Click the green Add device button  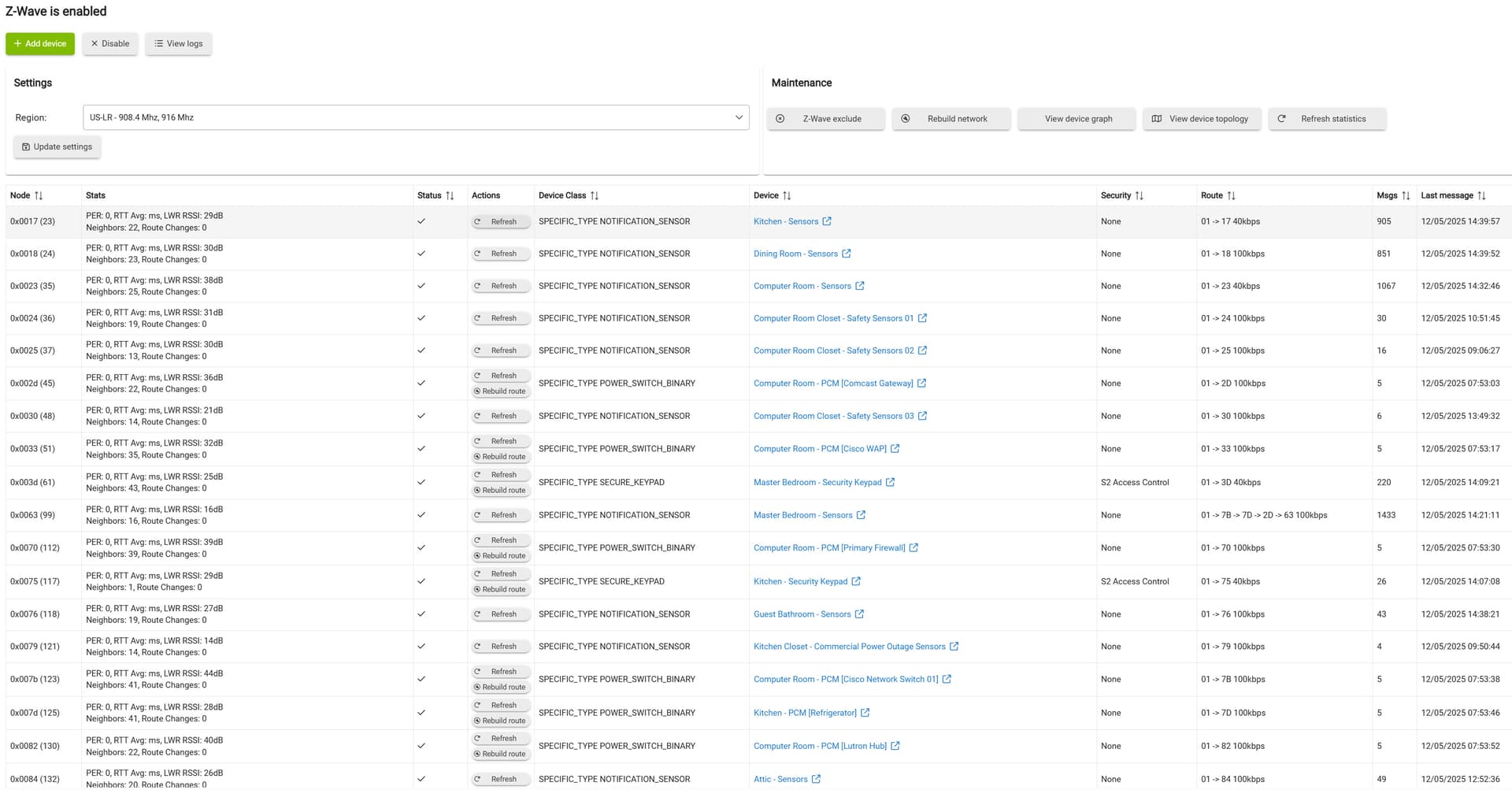(40, 43)
